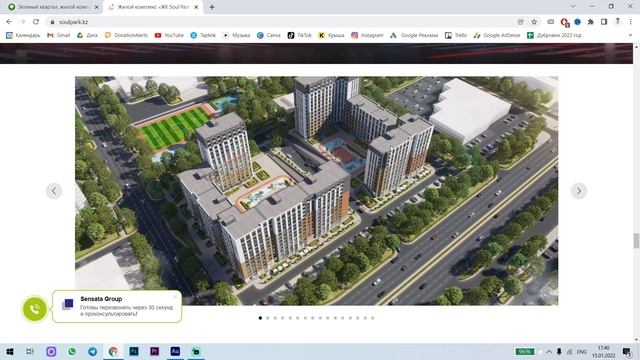This screenshot has width=640, height=360.
Task: Open the blue circular extension icon
Action: tap(578, 22)
